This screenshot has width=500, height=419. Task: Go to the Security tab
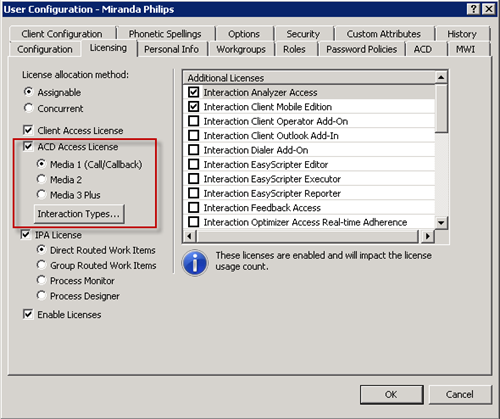click(x=303, y=34)
